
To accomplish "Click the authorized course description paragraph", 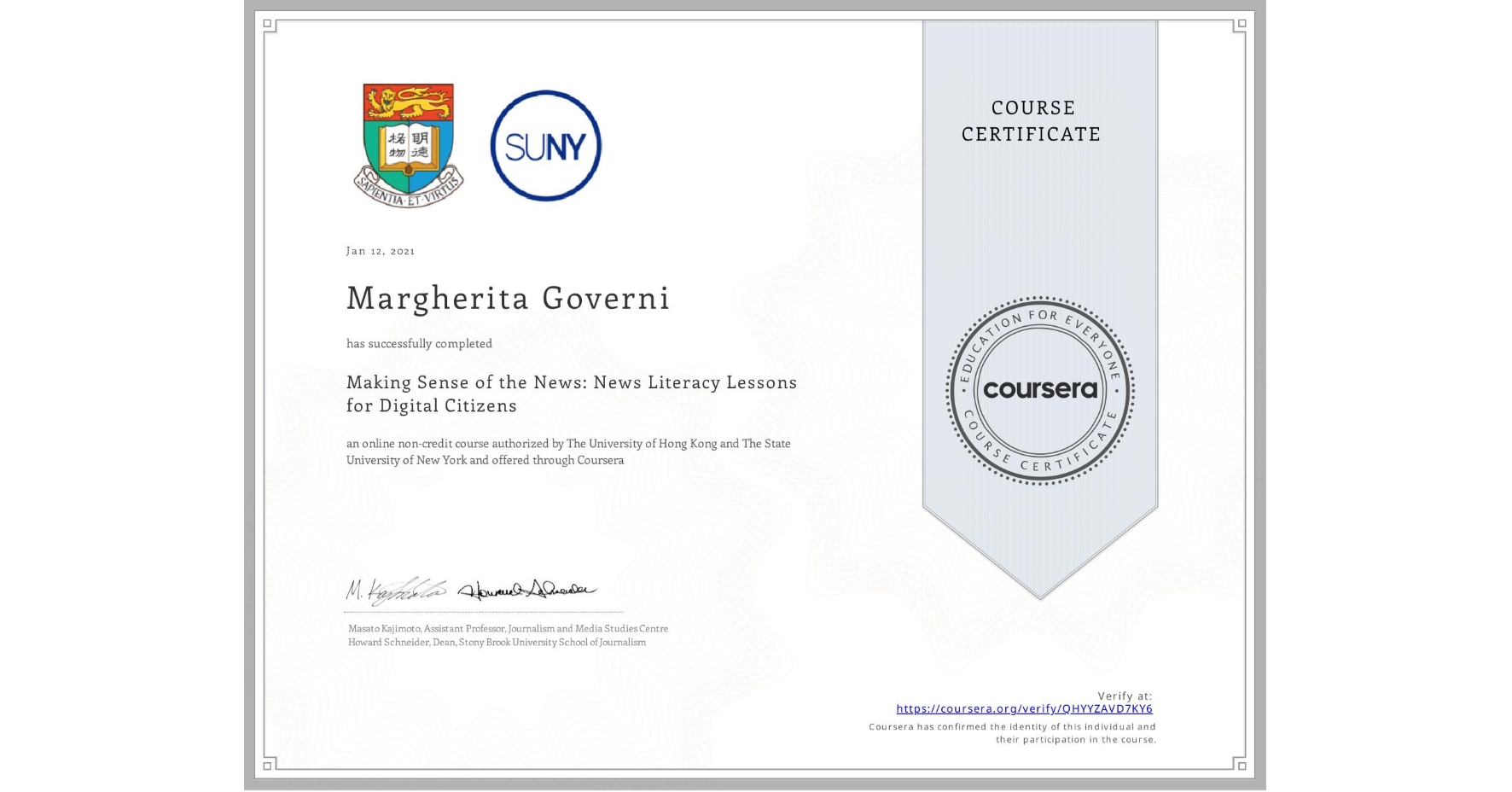I will pos(568,451).
